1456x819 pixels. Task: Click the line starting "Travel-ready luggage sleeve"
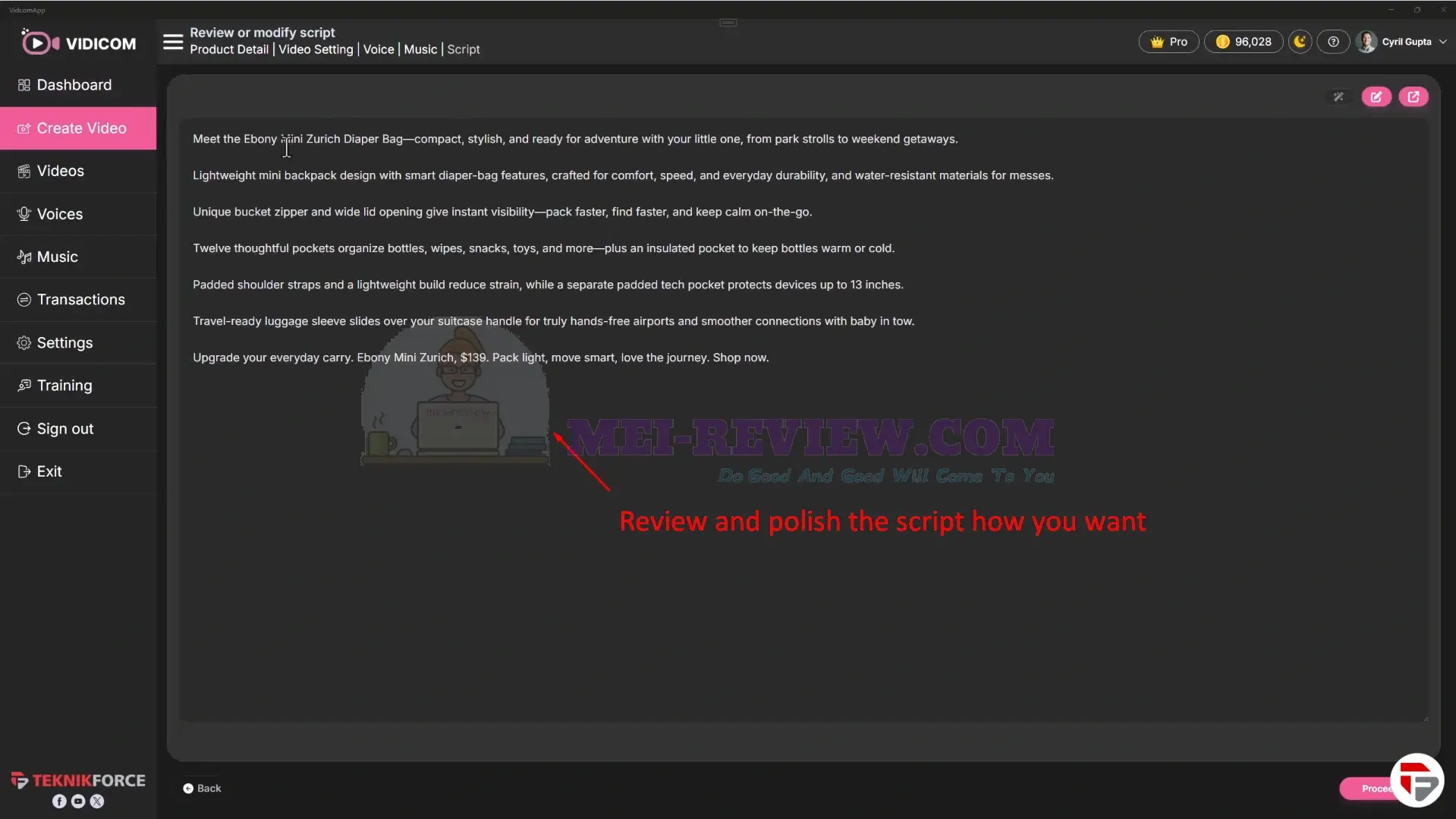pyautogui.click(x=553, y=321)
